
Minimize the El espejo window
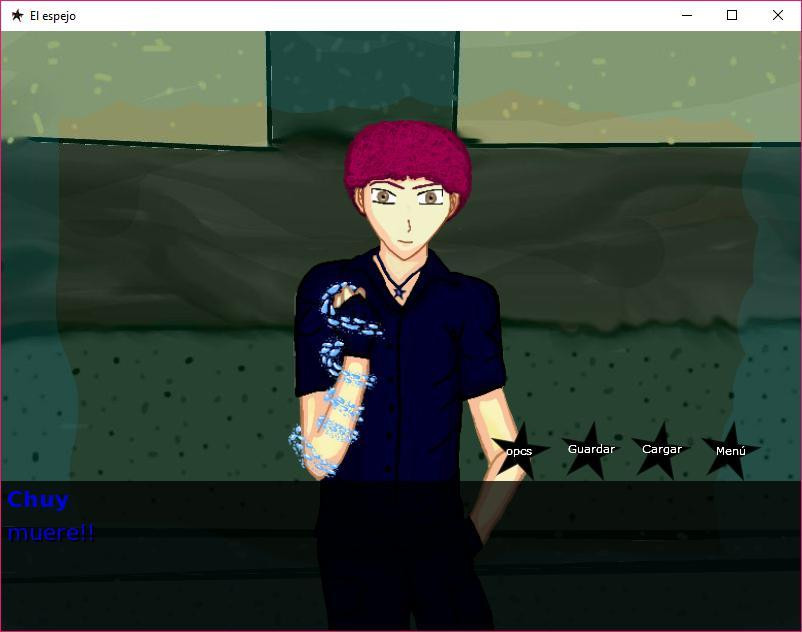coord(687,15)
